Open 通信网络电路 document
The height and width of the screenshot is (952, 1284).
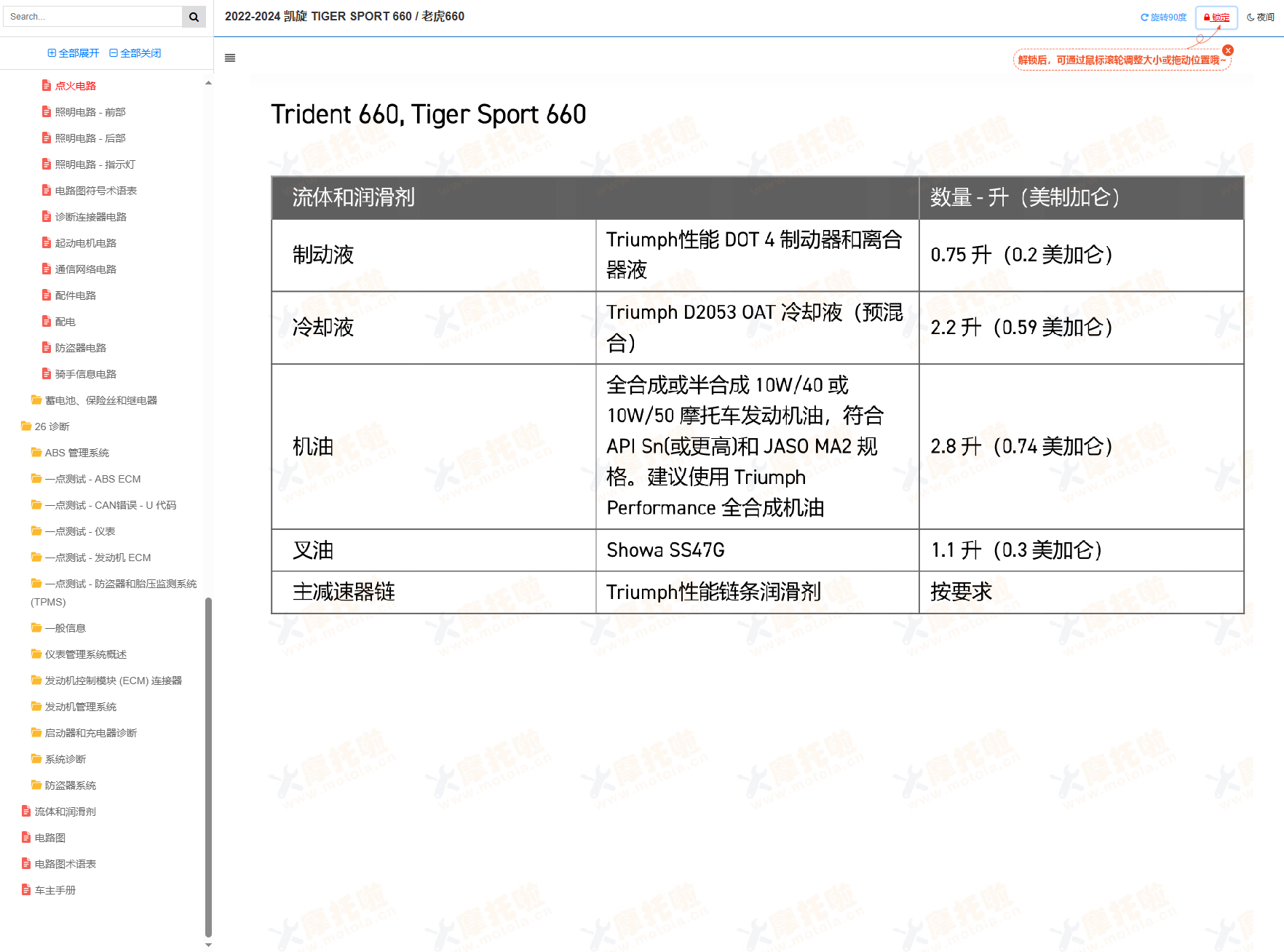click(79, 269)
